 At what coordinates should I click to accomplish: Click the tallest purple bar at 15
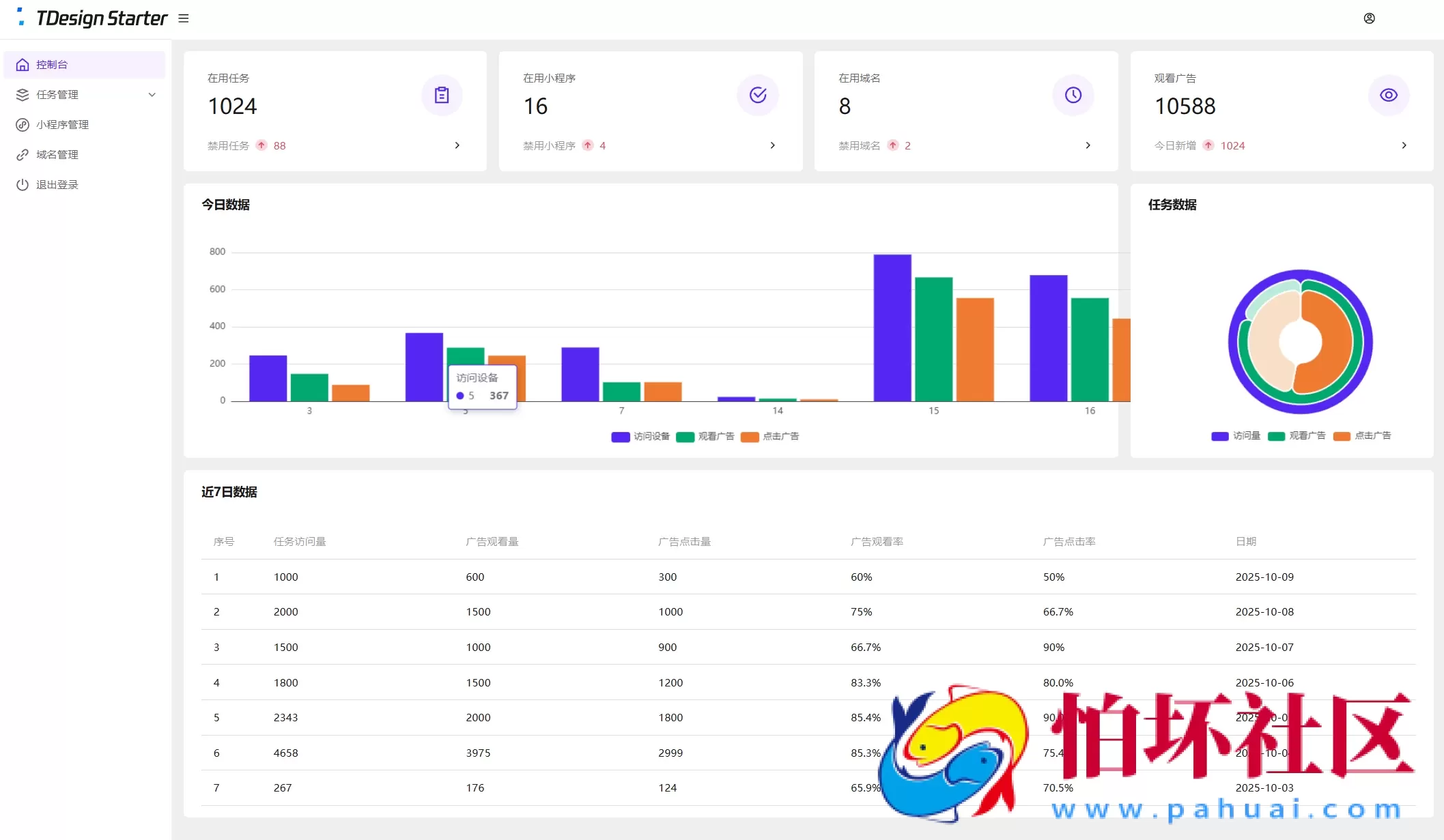[x=892, y=328]
